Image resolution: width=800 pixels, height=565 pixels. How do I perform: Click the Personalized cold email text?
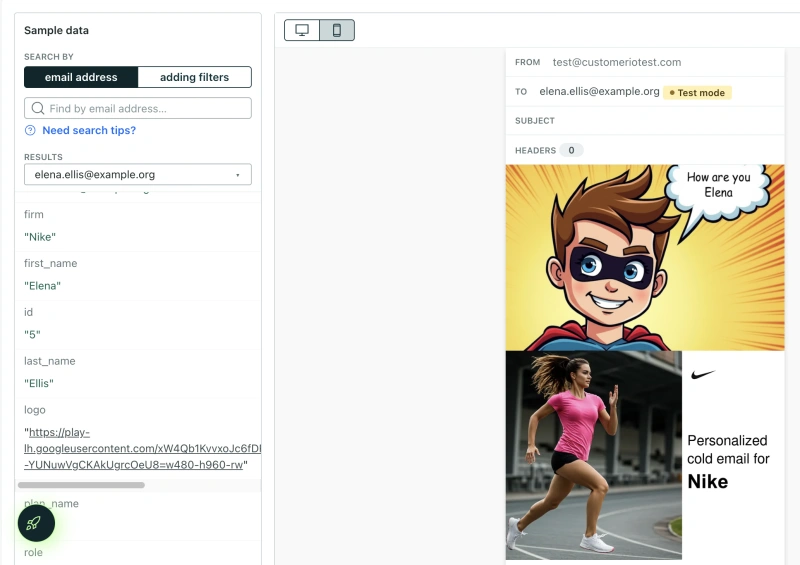(x=728, y=450)
